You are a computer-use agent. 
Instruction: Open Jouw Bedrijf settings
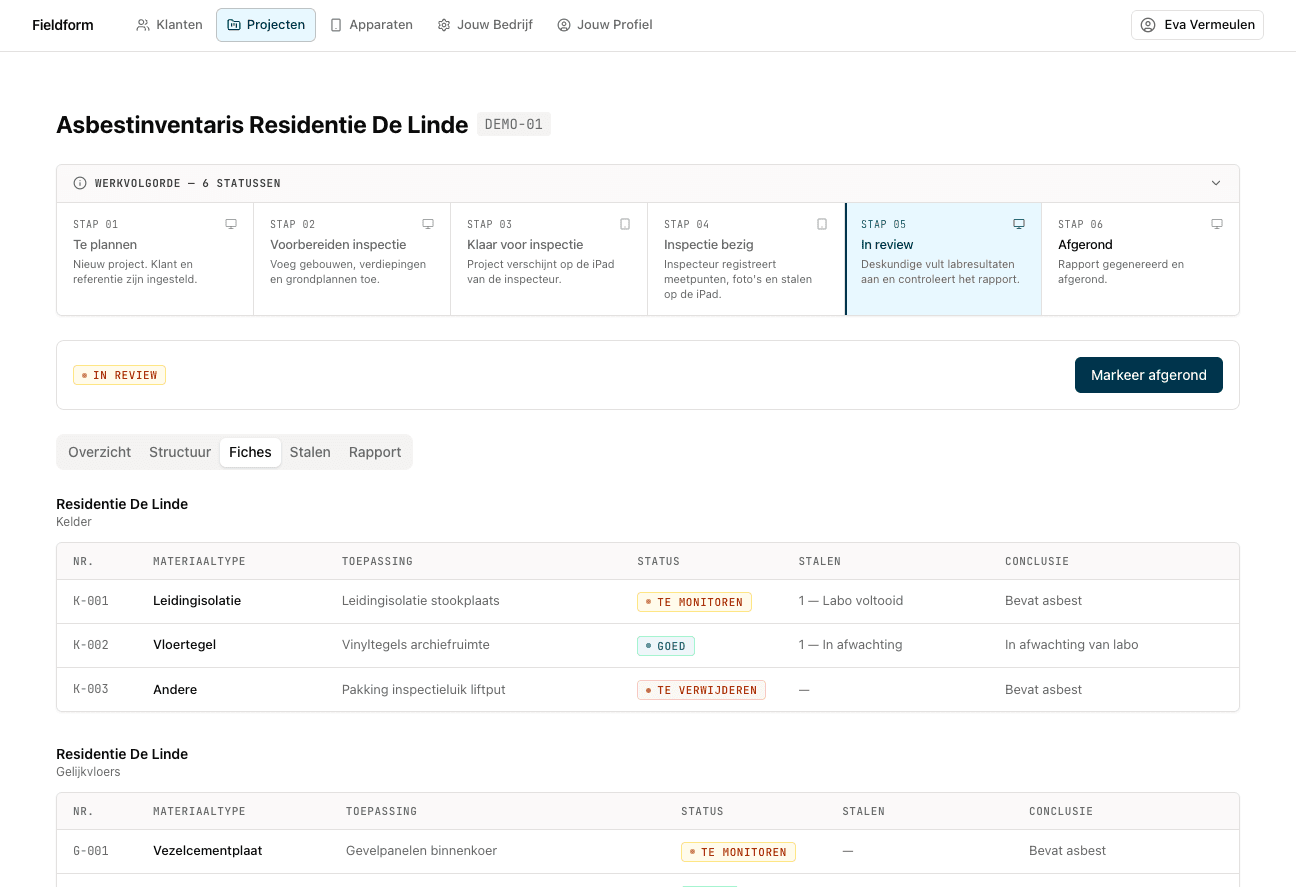(x=485, y=25)
